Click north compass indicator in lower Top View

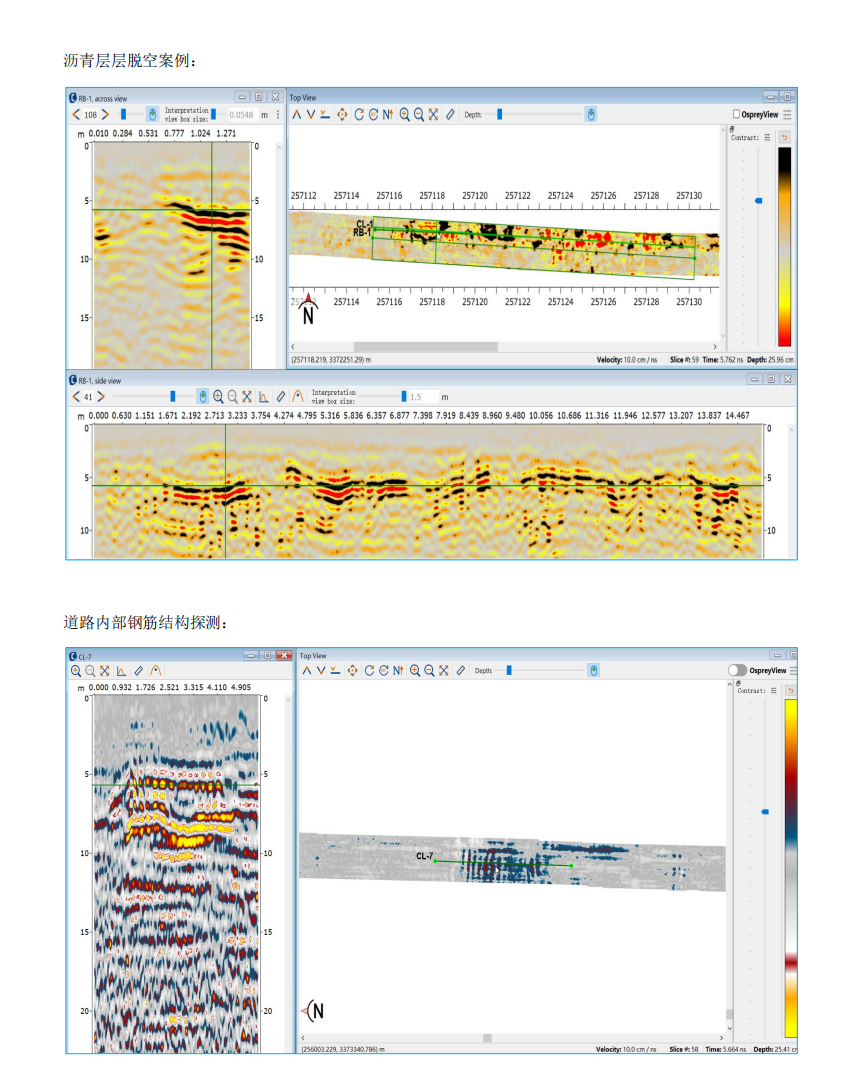point(313,1011)
